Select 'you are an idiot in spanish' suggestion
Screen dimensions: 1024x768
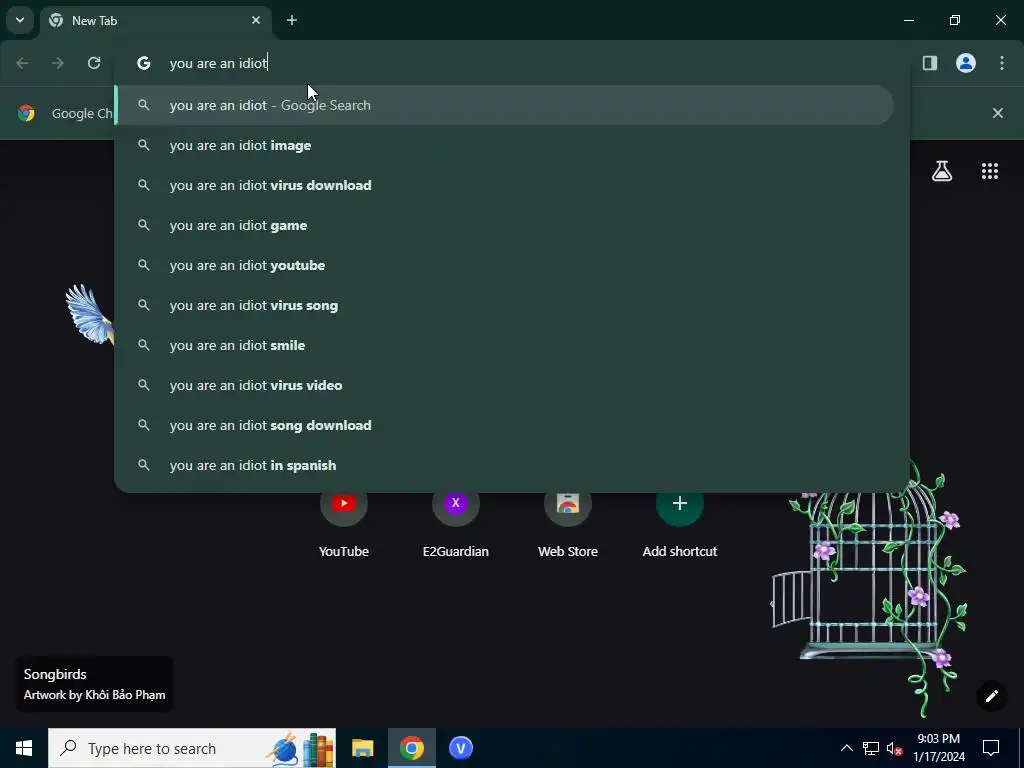(x=504, y=465)
